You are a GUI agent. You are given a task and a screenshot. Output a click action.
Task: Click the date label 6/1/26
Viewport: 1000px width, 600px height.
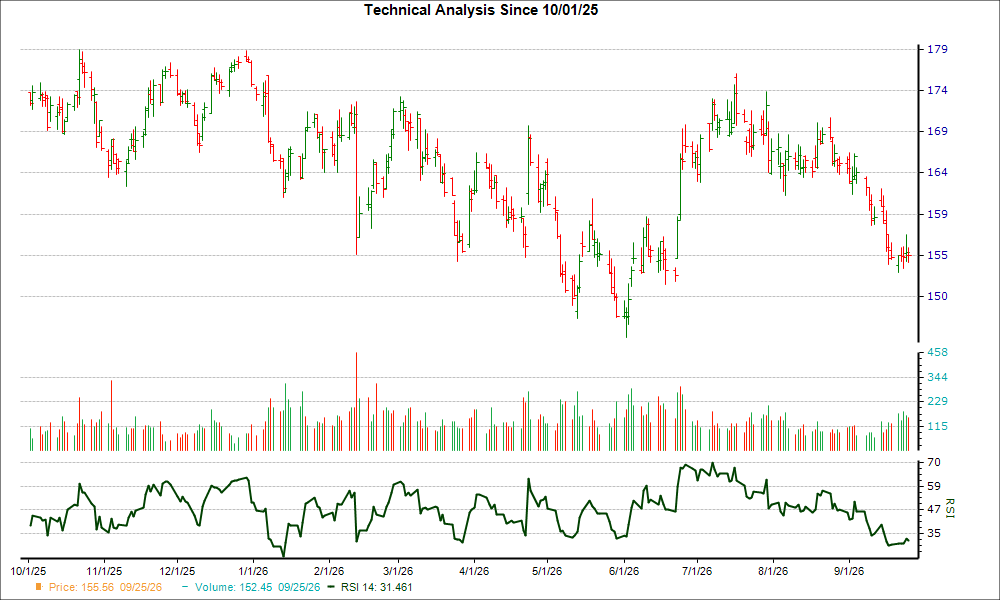pyautogui.click(x=623, y=571)
